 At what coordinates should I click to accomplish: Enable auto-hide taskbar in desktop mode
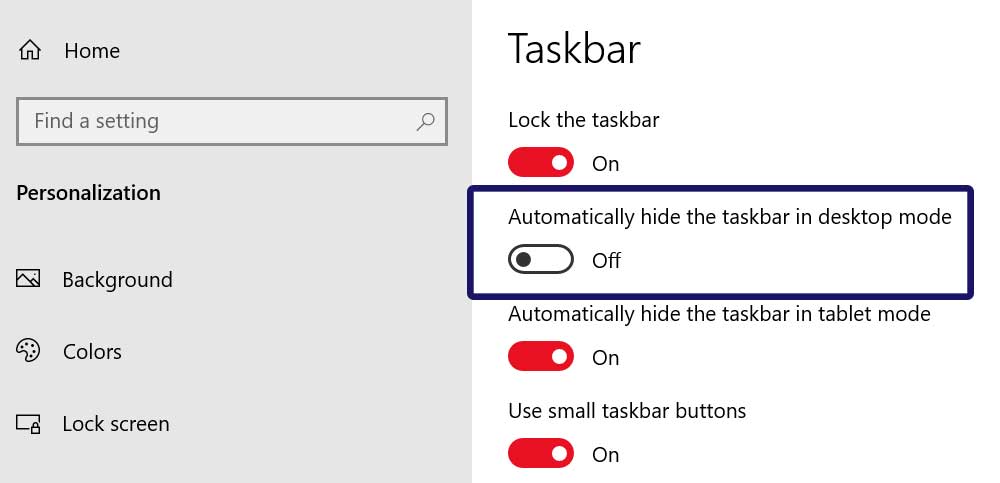pos(541,260)
